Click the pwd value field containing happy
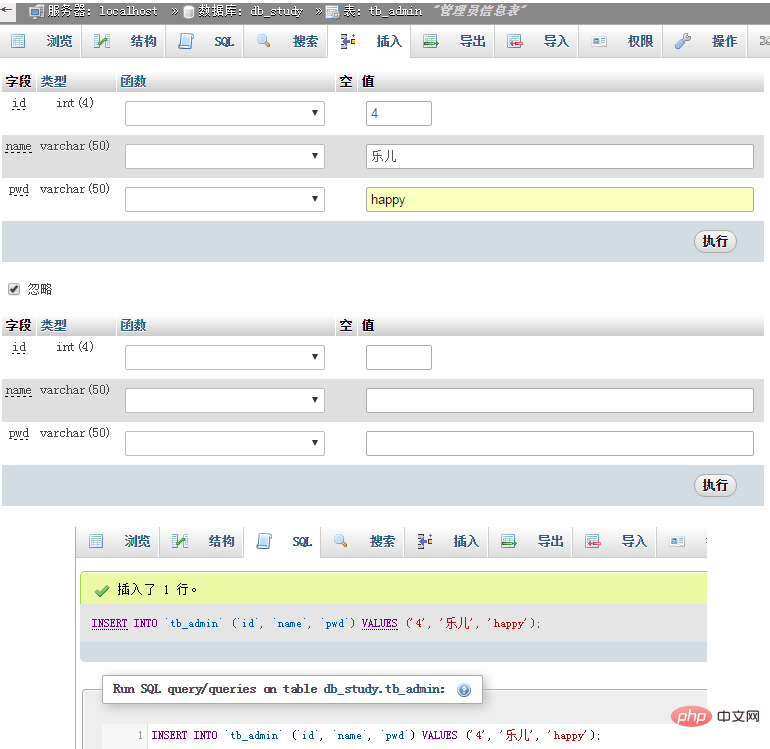This screenshot has width=770, height=749. pos(560,199)
